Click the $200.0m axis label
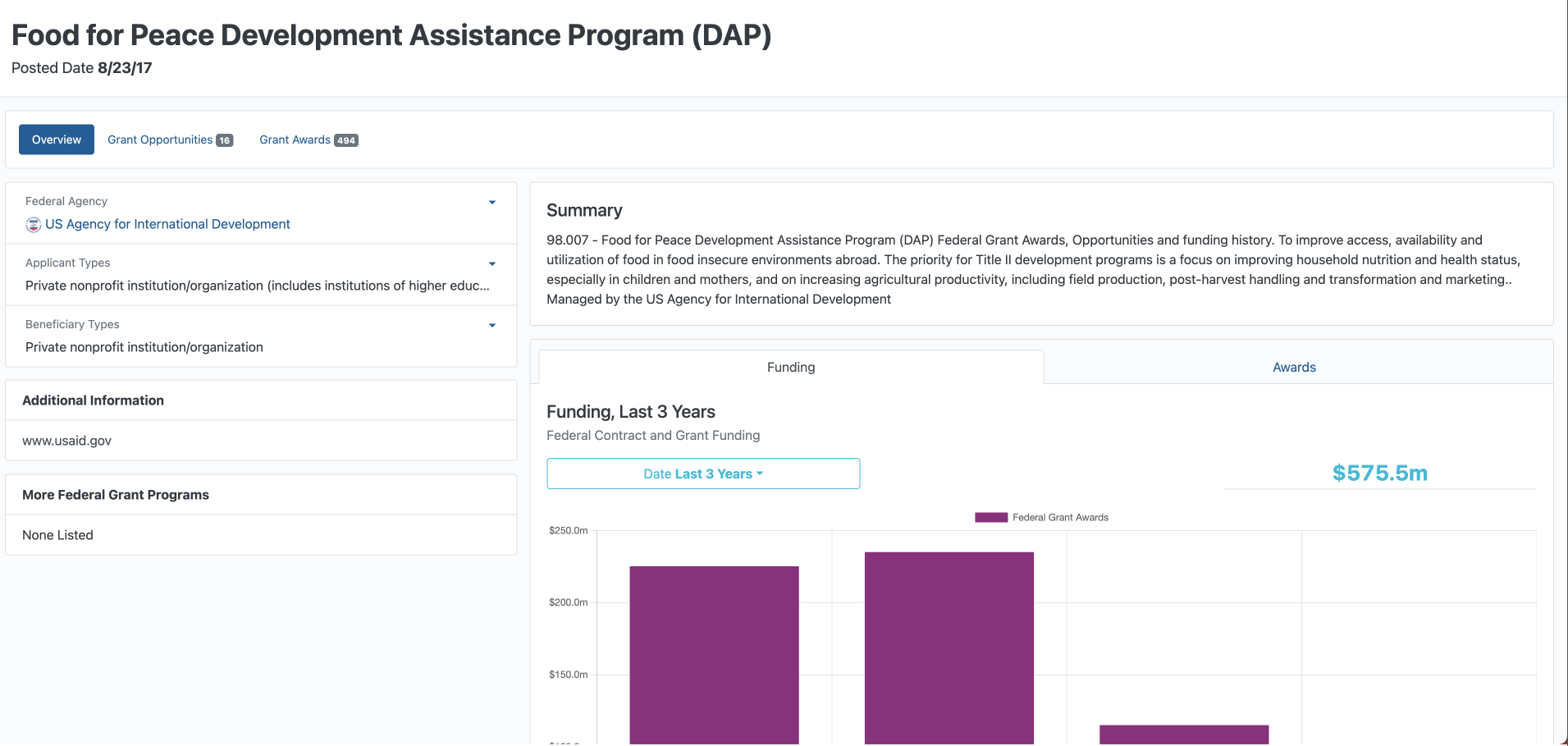 569,602
